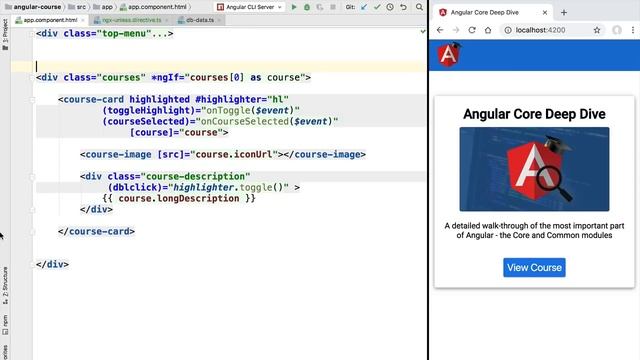Click the onCourseSelected($event) handler text

(267, 121)
